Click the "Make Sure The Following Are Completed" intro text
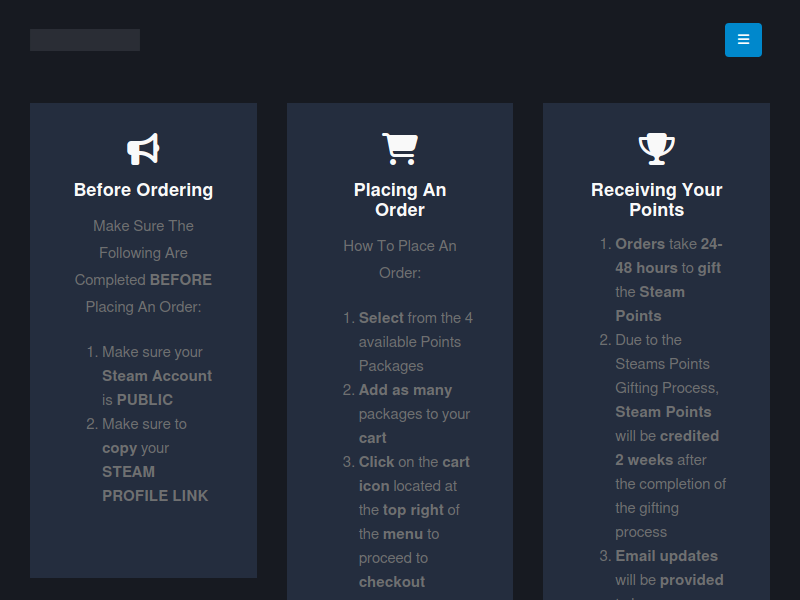 point(143,266)
